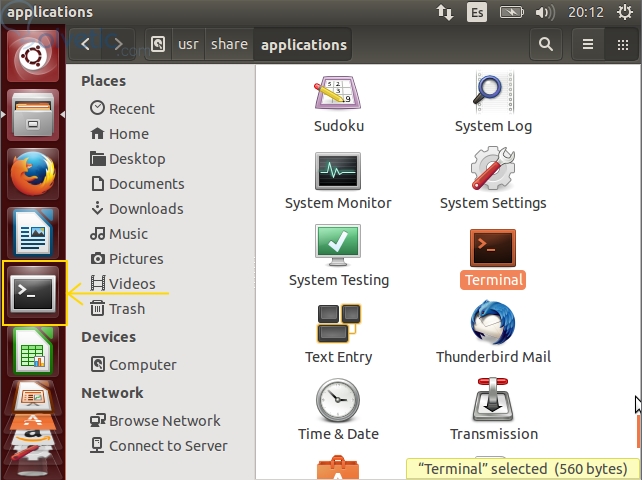Click the applications path segment
The width and height of the screenshot is (642, 480).
click(x=303, y=44)
